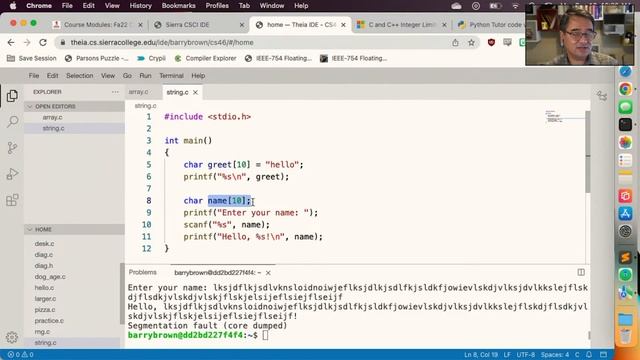Click the code minimap preview
640x360 pixels.
(565, 116)
